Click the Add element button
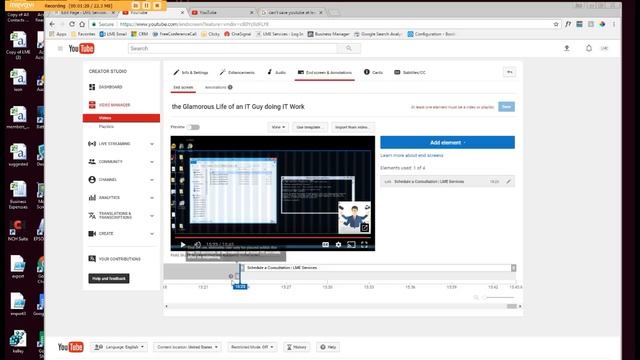 (447, 142)
